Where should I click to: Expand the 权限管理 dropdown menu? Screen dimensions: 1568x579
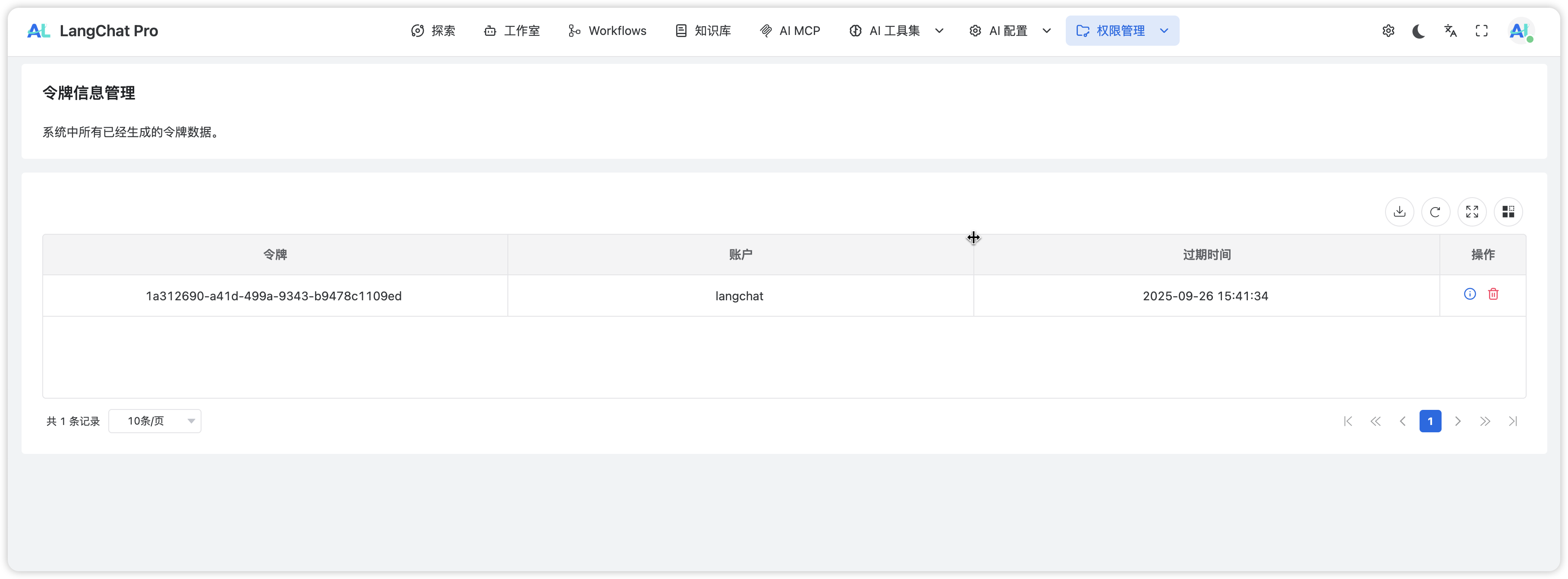[1122, 31]
